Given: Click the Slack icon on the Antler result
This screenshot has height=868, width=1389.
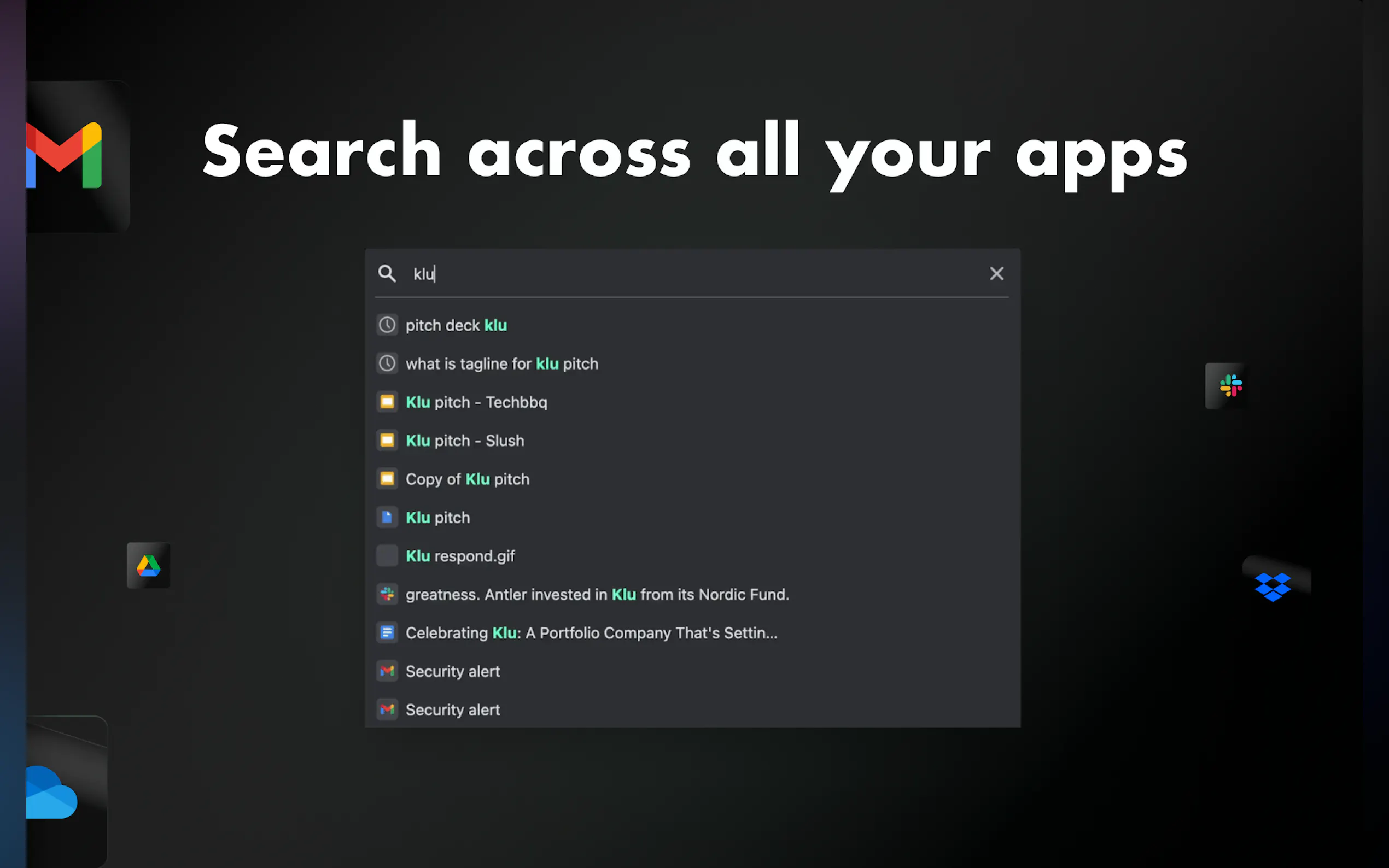Looking at the screenshot, I should click(x=387, y=594).
